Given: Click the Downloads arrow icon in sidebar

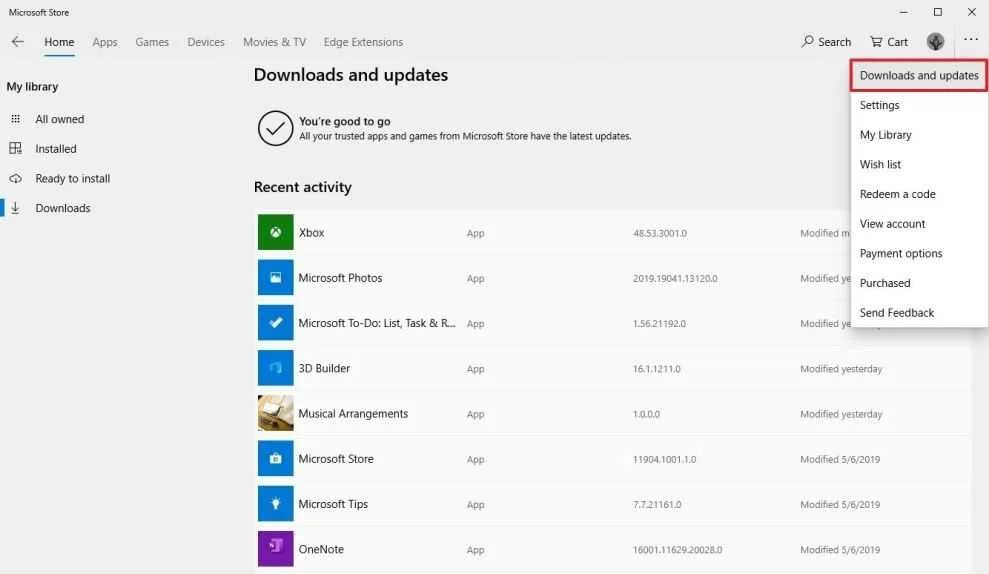Looking at the screenshot, I should pos(16,208).
